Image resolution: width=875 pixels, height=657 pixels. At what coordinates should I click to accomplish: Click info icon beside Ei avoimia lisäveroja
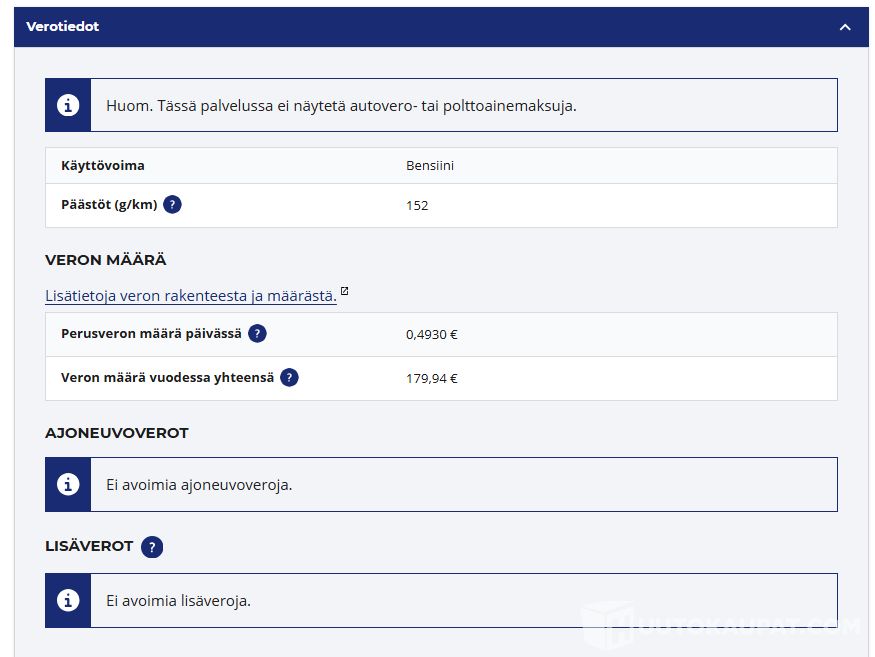point(68,600)
